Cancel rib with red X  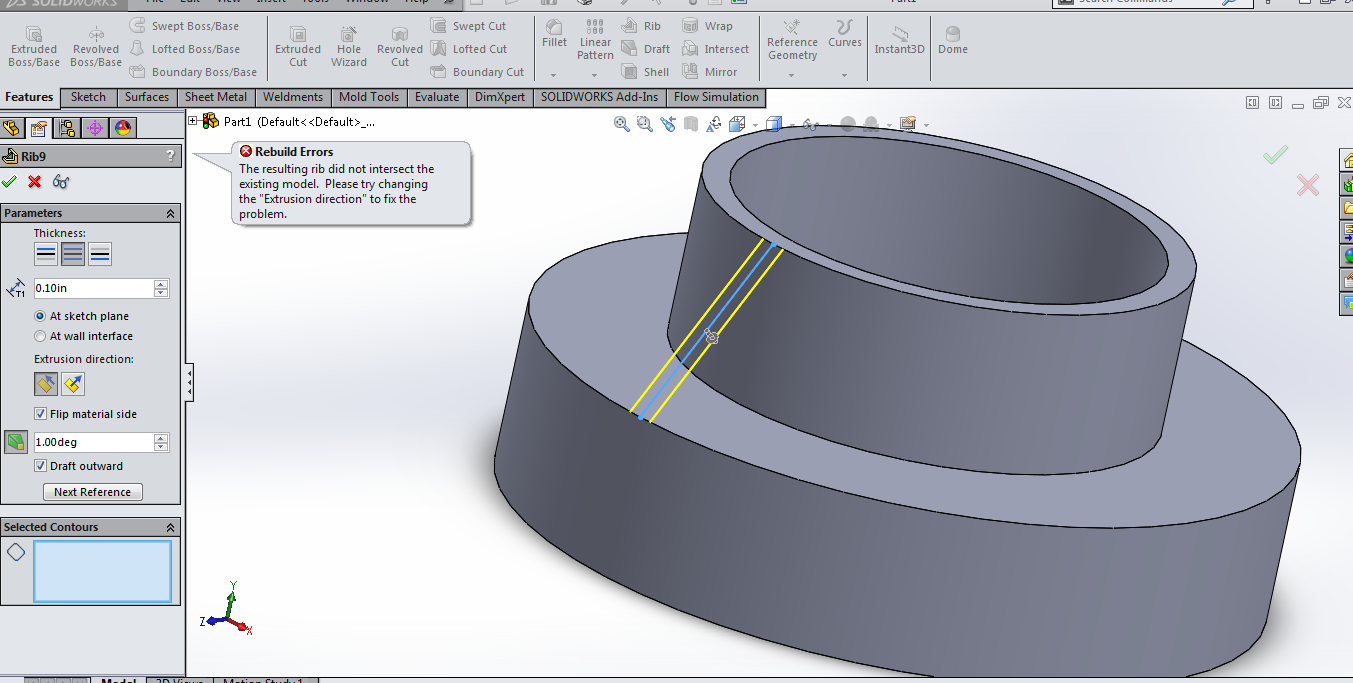(35, 181)
